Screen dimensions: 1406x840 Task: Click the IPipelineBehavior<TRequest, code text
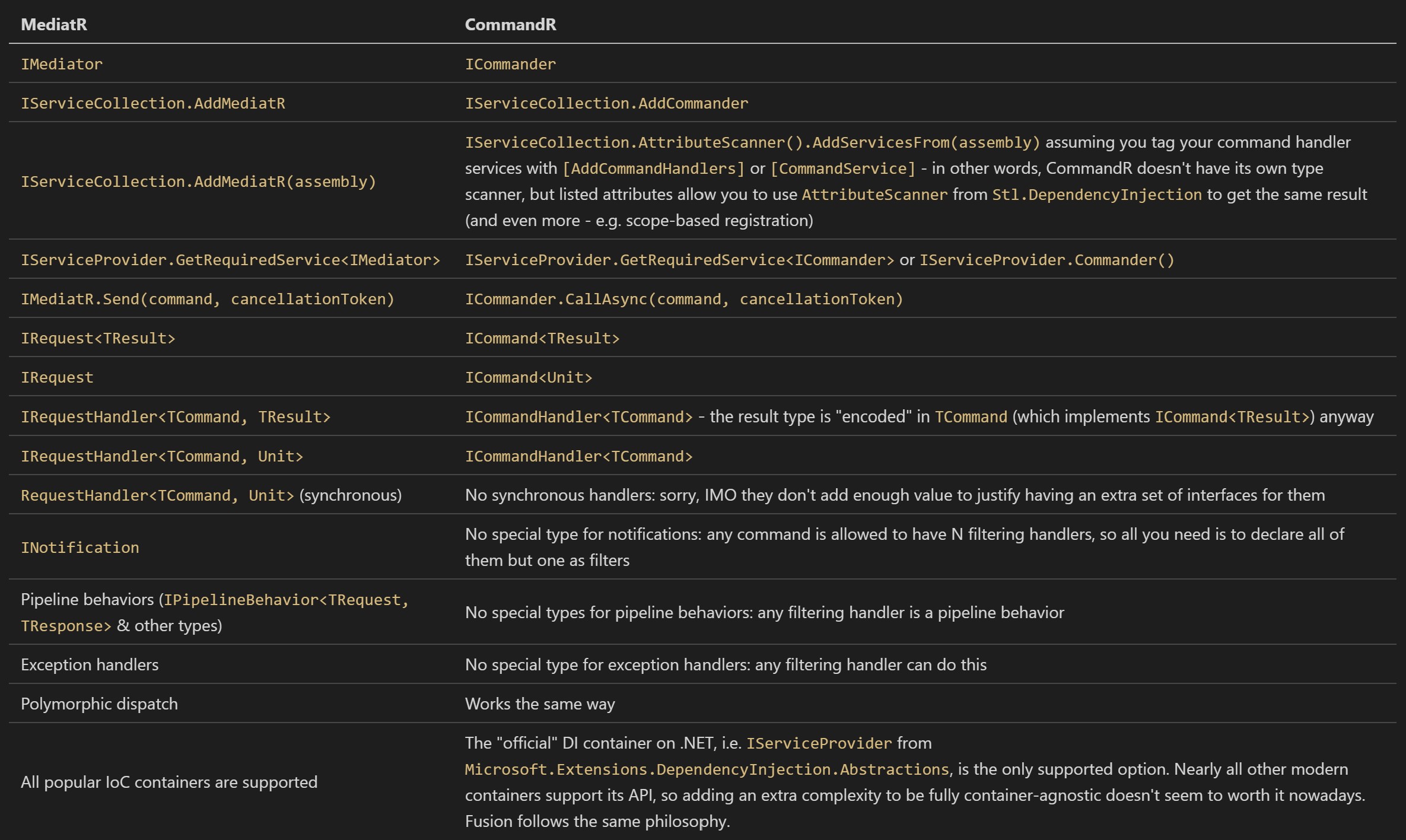point(286,600)
